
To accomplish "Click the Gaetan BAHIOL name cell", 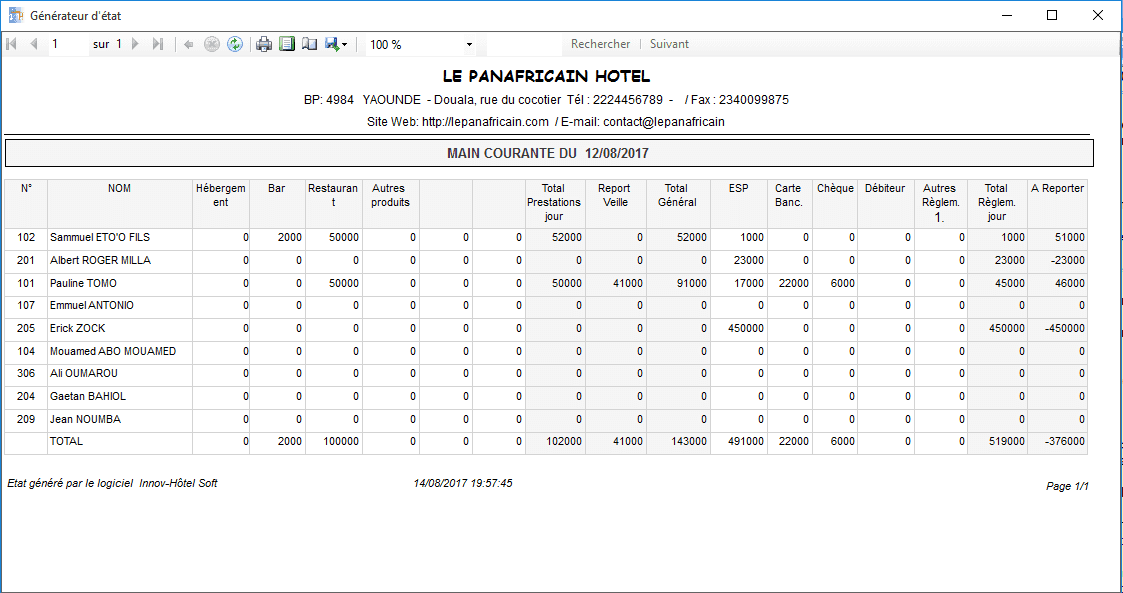I will pyautogui.click(x=120, y=397).
